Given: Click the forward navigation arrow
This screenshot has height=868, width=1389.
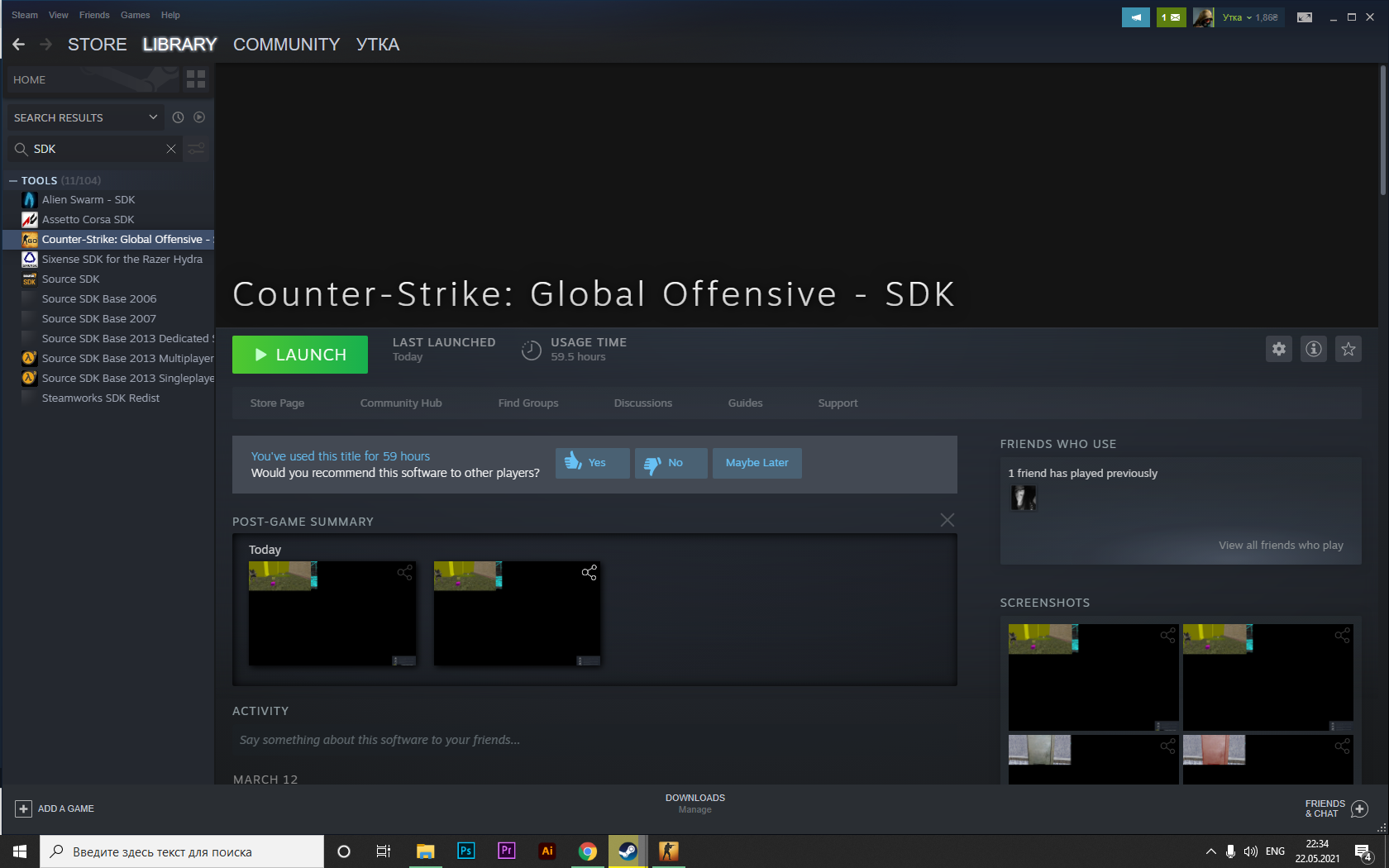Looking at the screenshot, I should point(46,45).
